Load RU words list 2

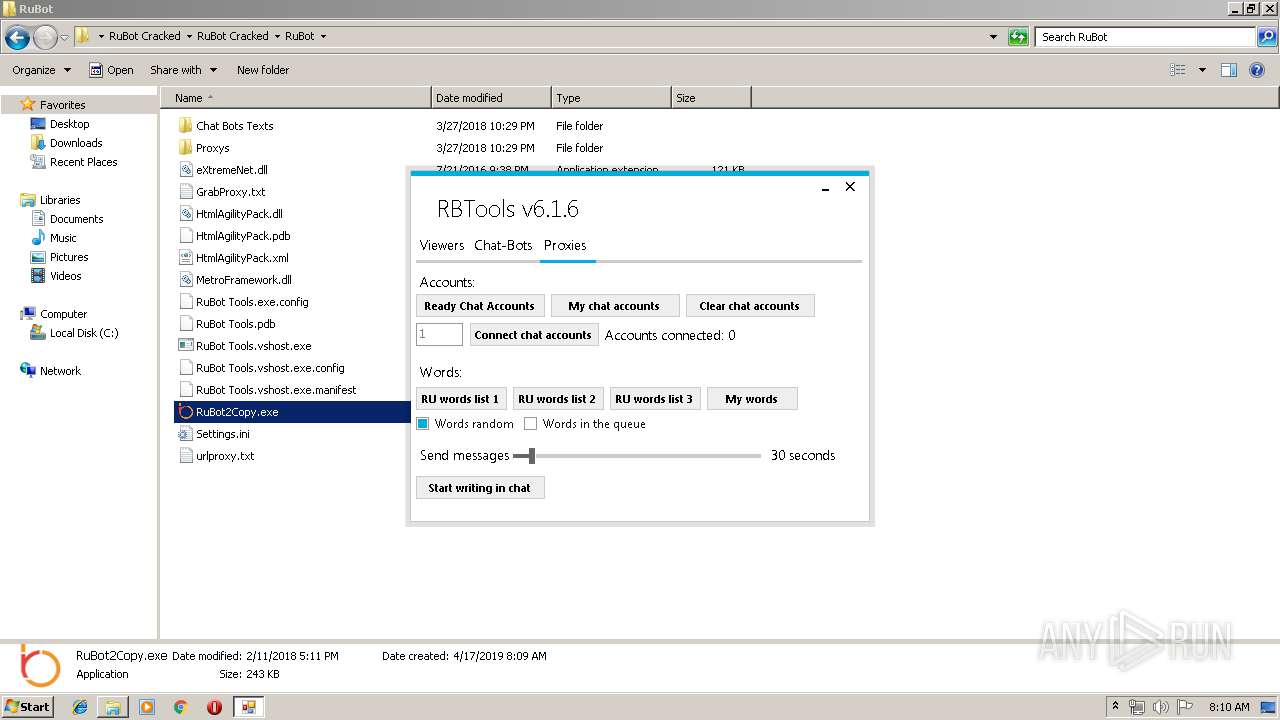(x=557, y=399)
